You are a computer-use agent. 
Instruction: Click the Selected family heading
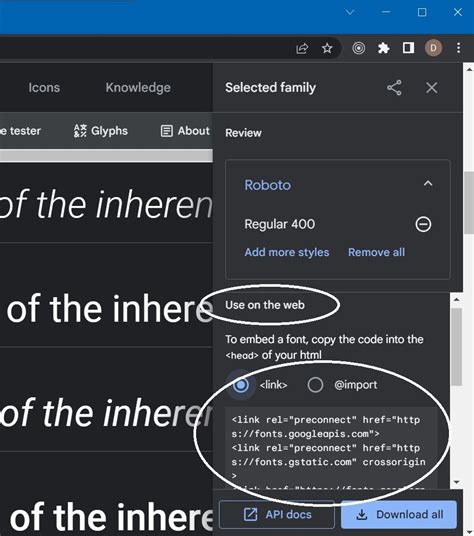[270, 88]
